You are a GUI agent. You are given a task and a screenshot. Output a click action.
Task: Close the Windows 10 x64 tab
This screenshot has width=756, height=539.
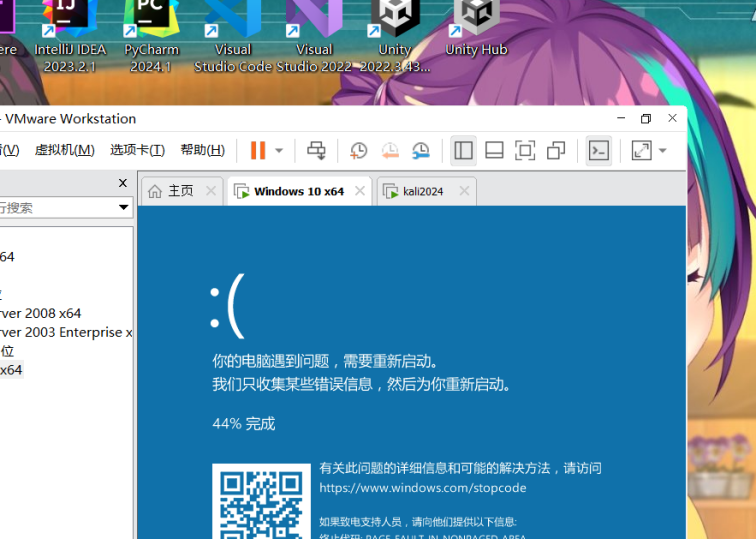[360, 191]
